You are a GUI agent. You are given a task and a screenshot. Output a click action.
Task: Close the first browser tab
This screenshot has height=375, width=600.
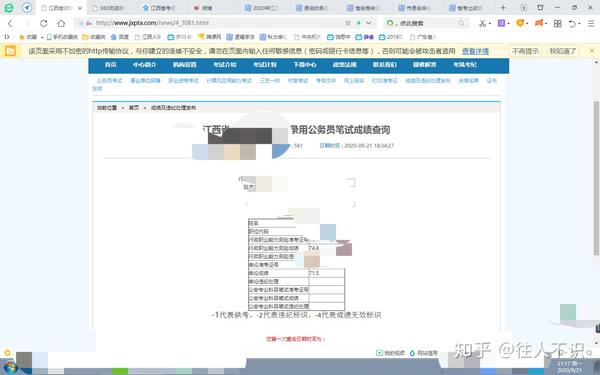(80, 8)
